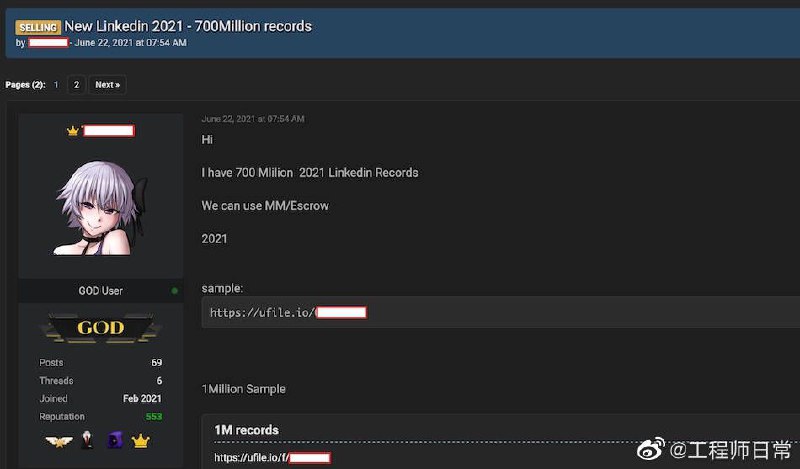Viewport: 800px width, 469px height.
Task: Go to page 2 of thread
Action: click(x=76, y=85)
